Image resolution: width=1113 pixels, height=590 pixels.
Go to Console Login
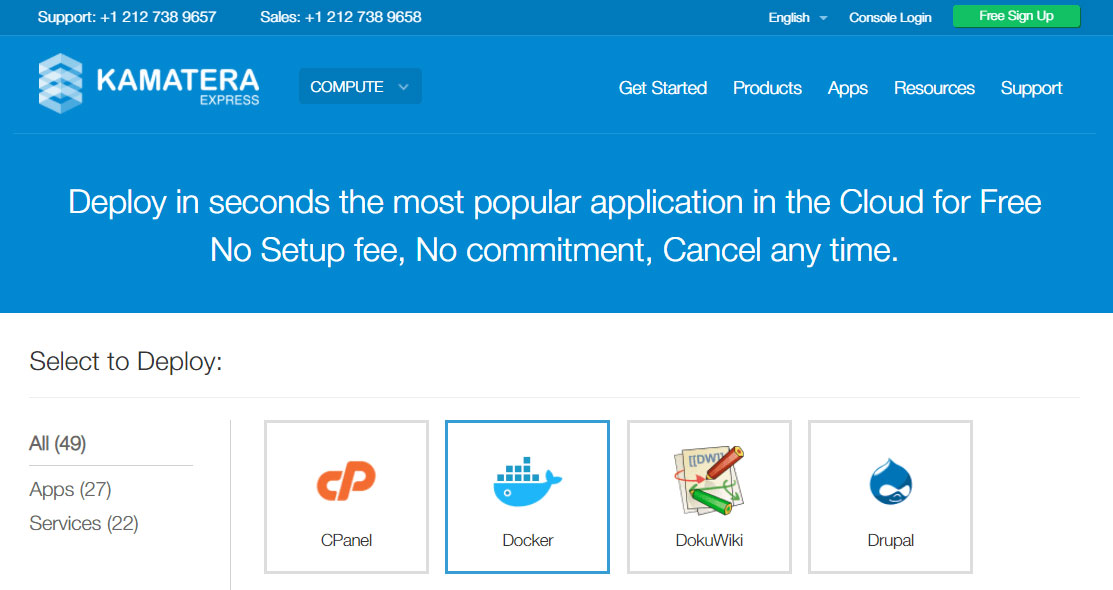pos(890,18)
